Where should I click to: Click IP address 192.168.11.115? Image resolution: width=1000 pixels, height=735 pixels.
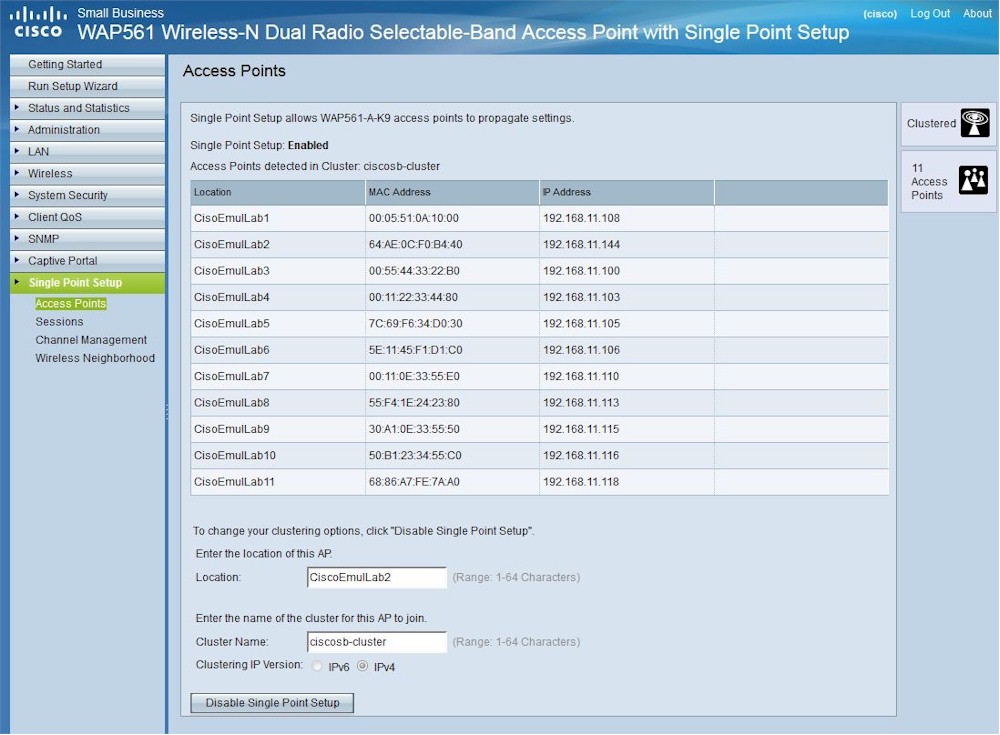[581, 429]
